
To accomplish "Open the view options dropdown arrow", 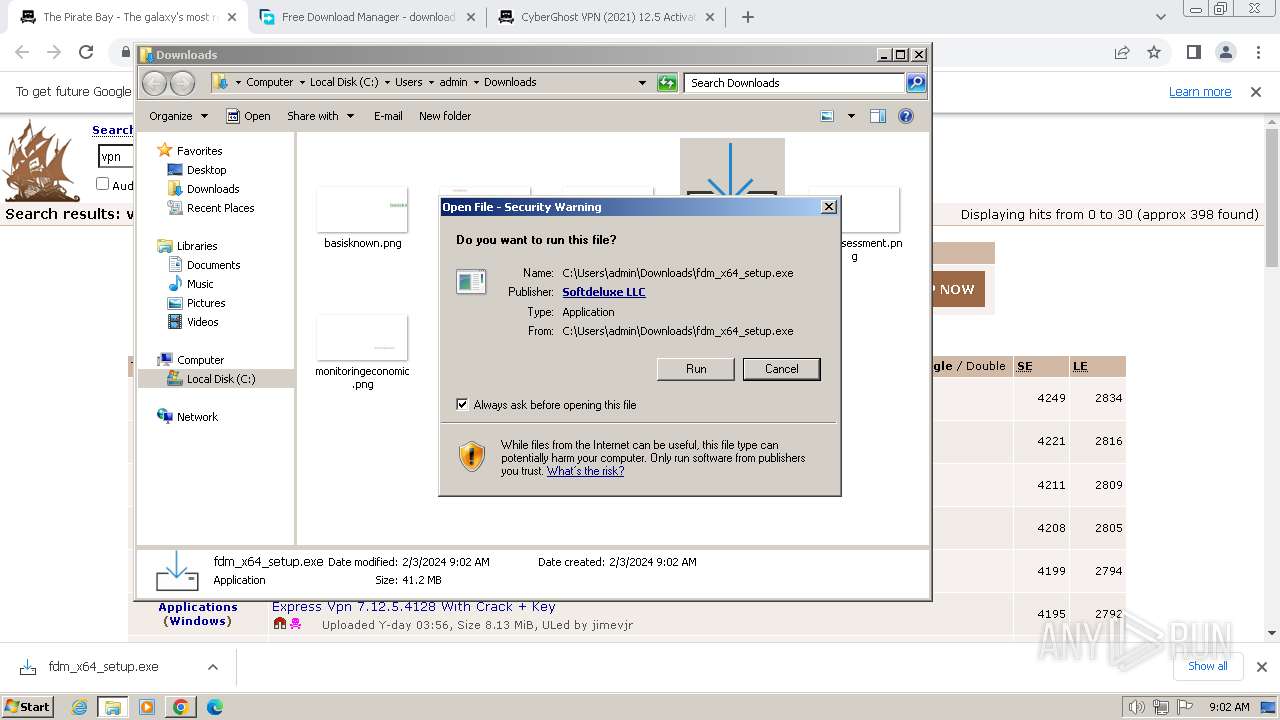I will (851, 116).
